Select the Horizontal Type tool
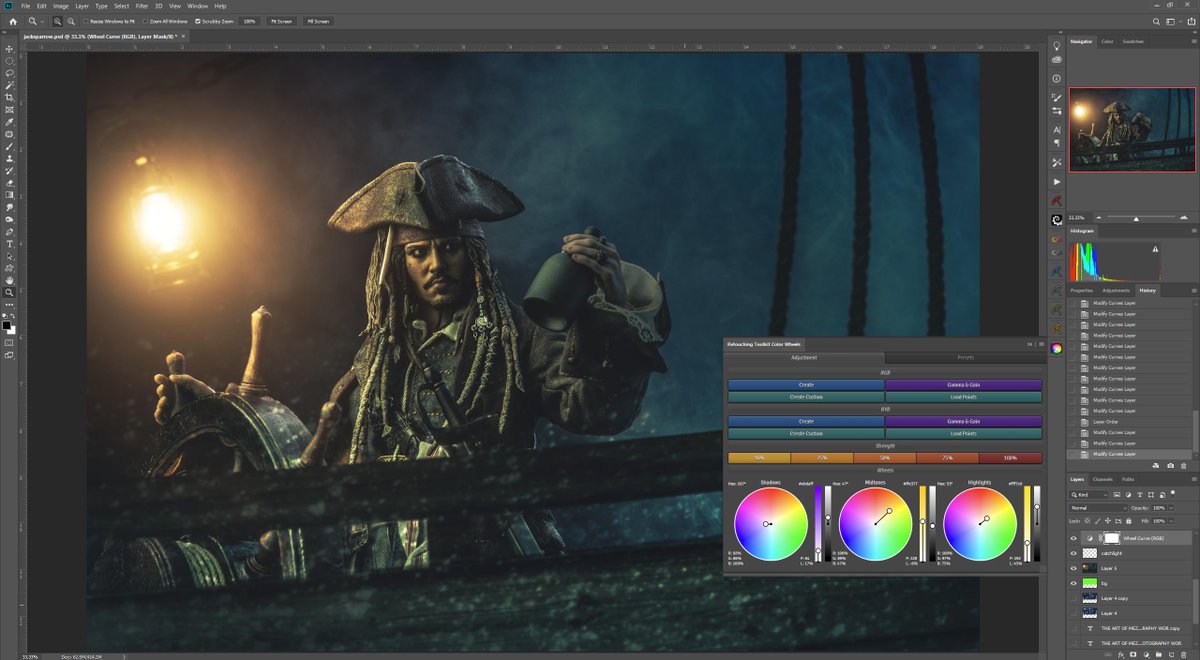 coord(10,244)
